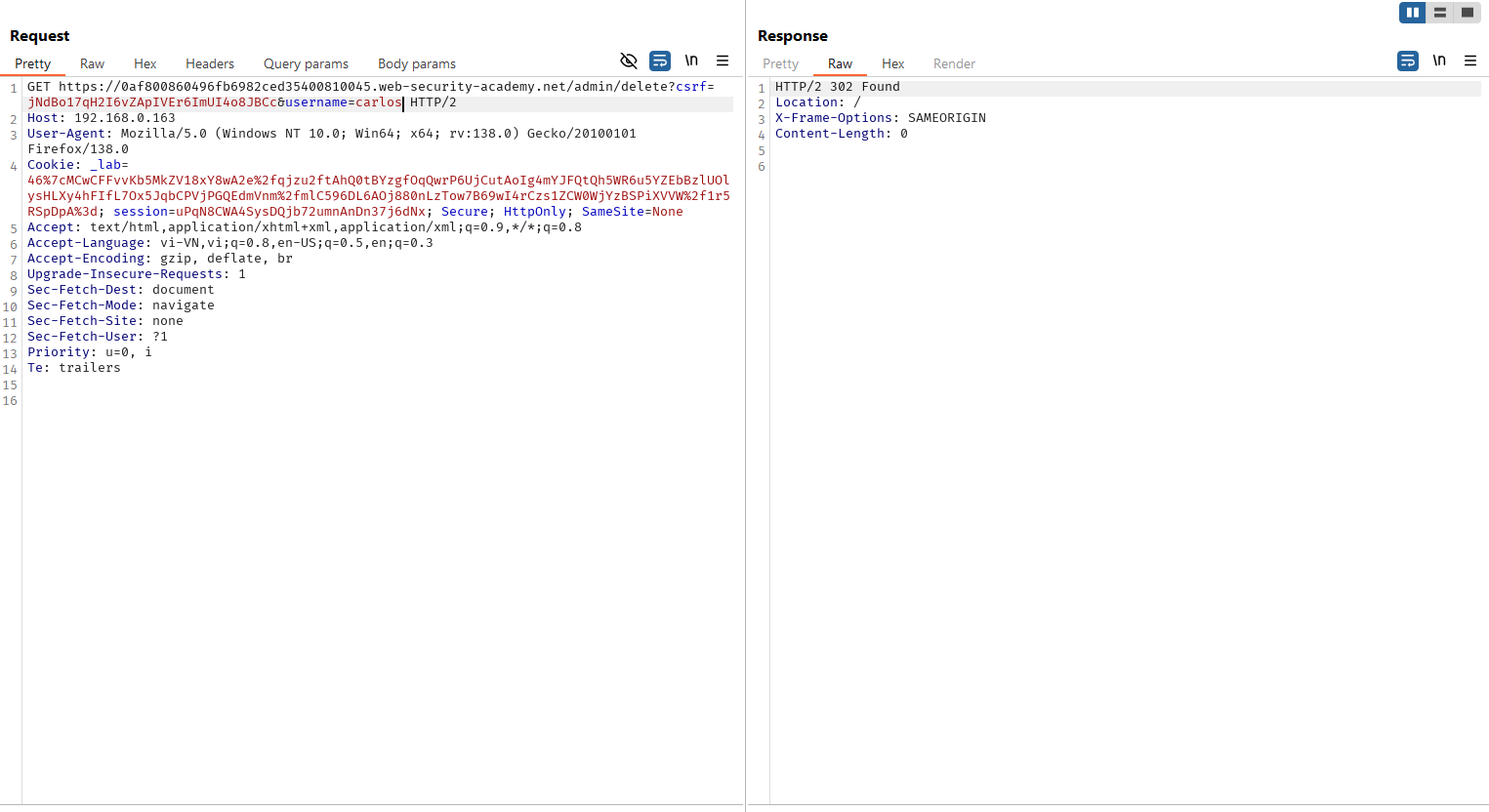The width and height of the screenshot is (1489, 812).
Task: Click the Location response header
Action: coord(818,102)
